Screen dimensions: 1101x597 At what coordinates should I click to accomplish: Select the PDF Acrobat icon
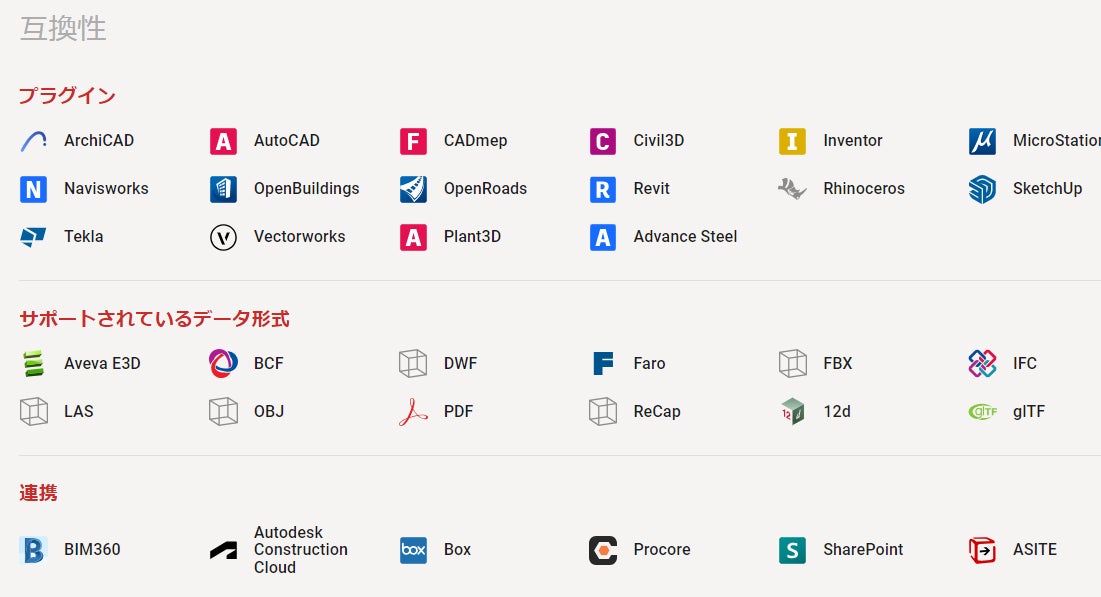[x=413, y=411]
